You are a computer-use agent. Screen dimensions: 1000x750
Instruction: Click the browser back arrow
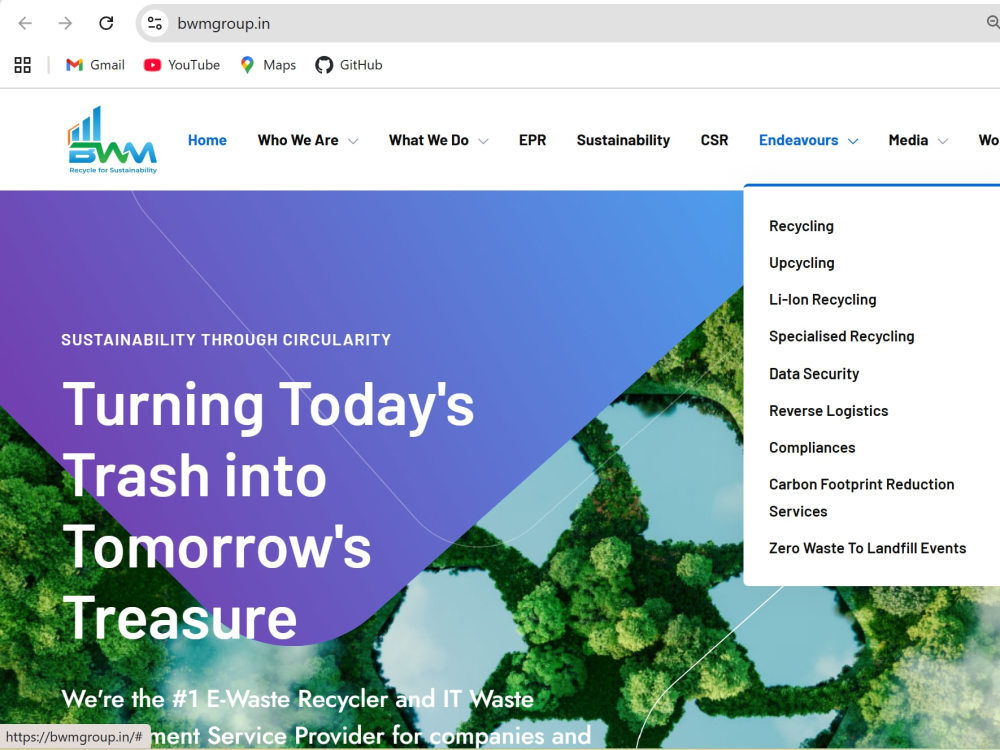[25, 24]
